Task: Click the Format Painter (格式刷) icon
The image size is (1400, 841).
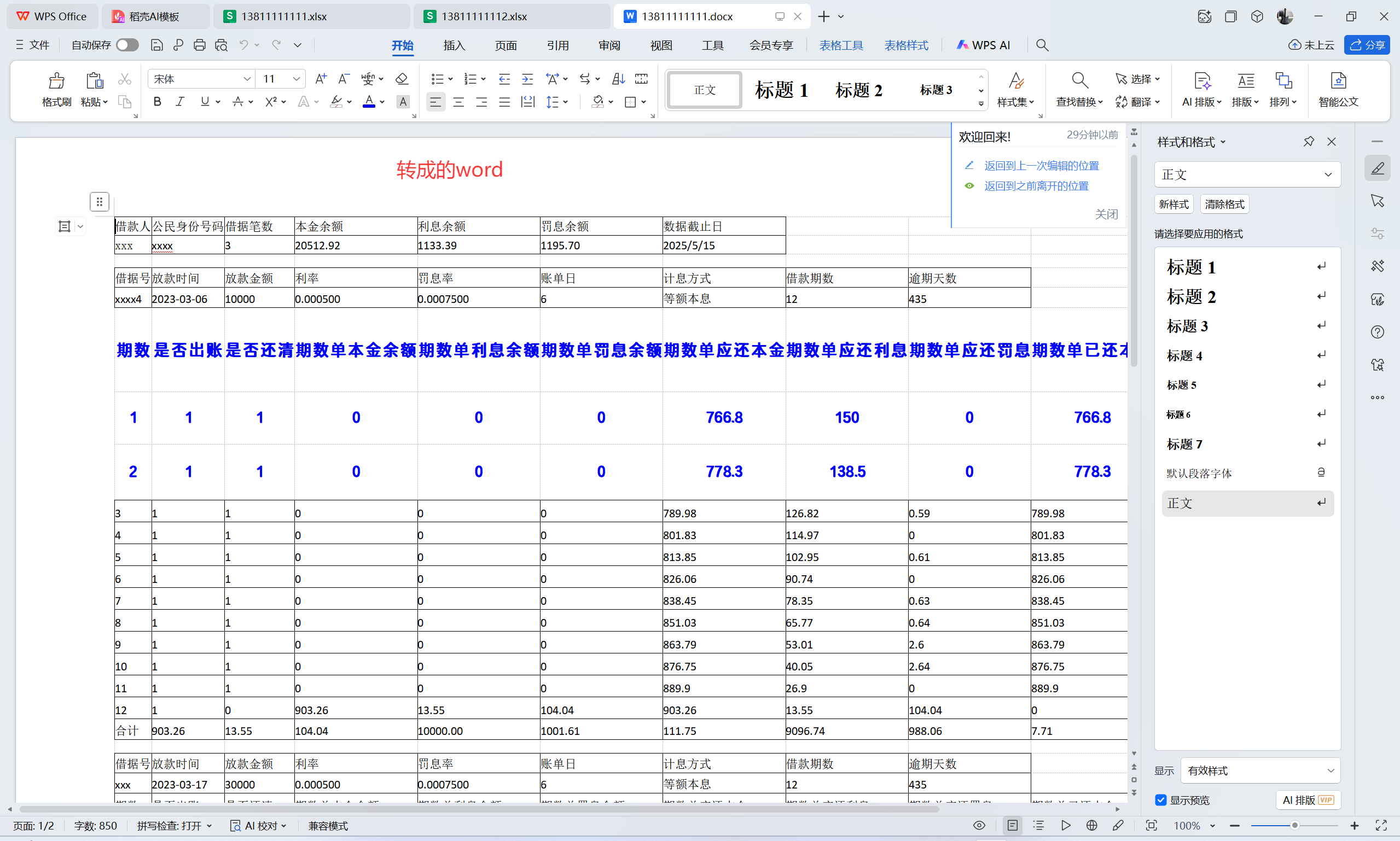Action: point(56,81)
